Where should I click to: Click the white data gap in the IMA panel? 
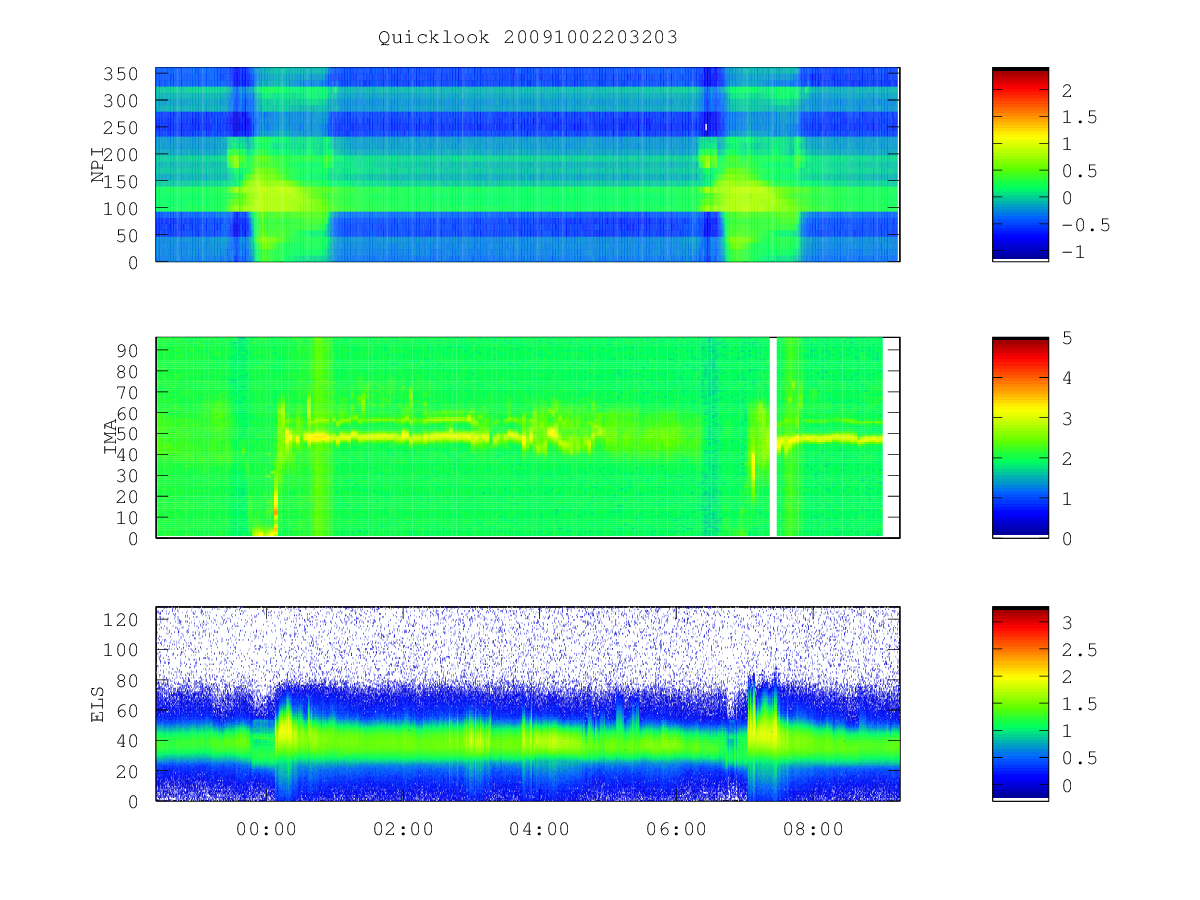tap(773, 437)
